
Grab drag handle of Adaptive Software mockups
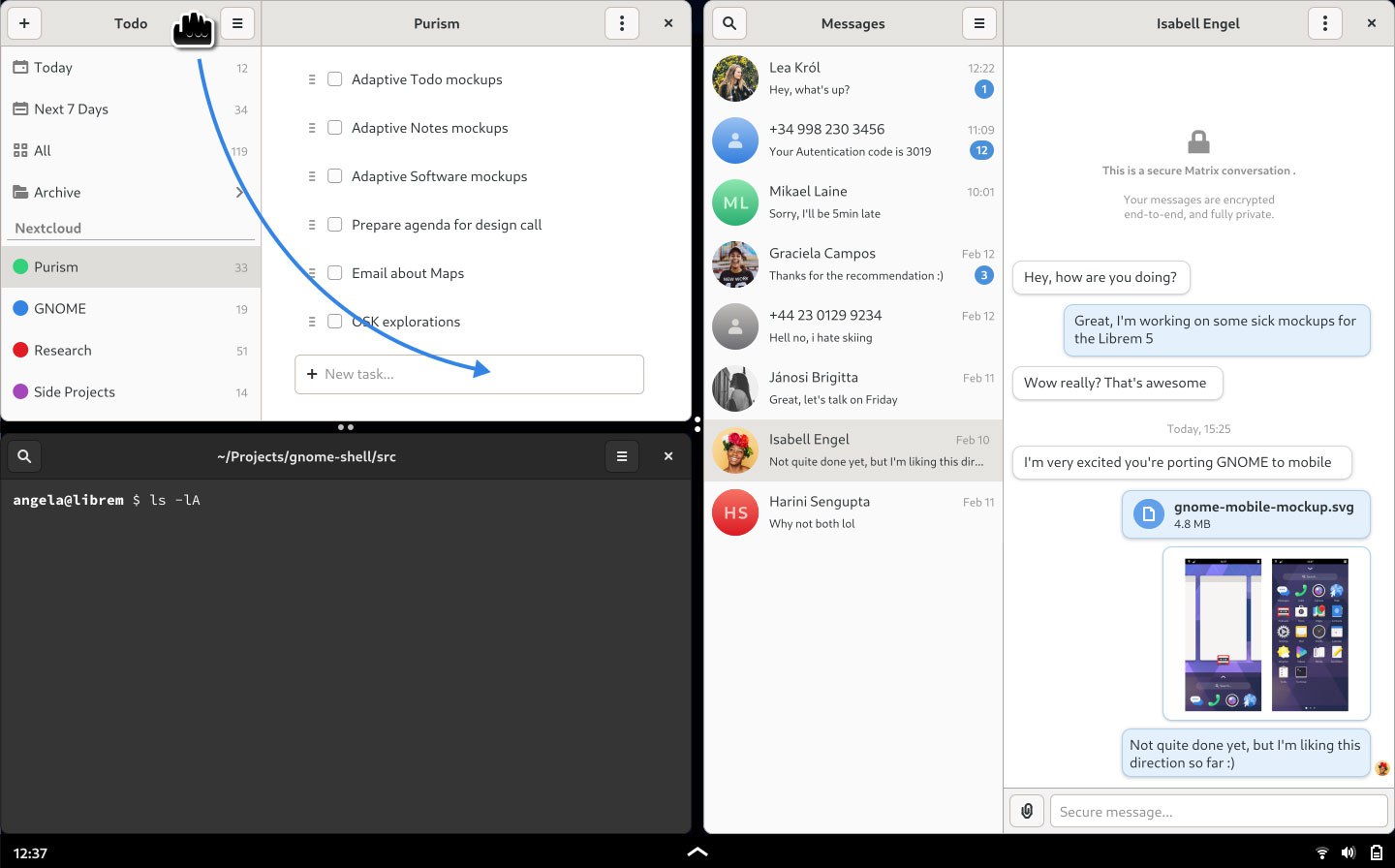click(312, 176)
